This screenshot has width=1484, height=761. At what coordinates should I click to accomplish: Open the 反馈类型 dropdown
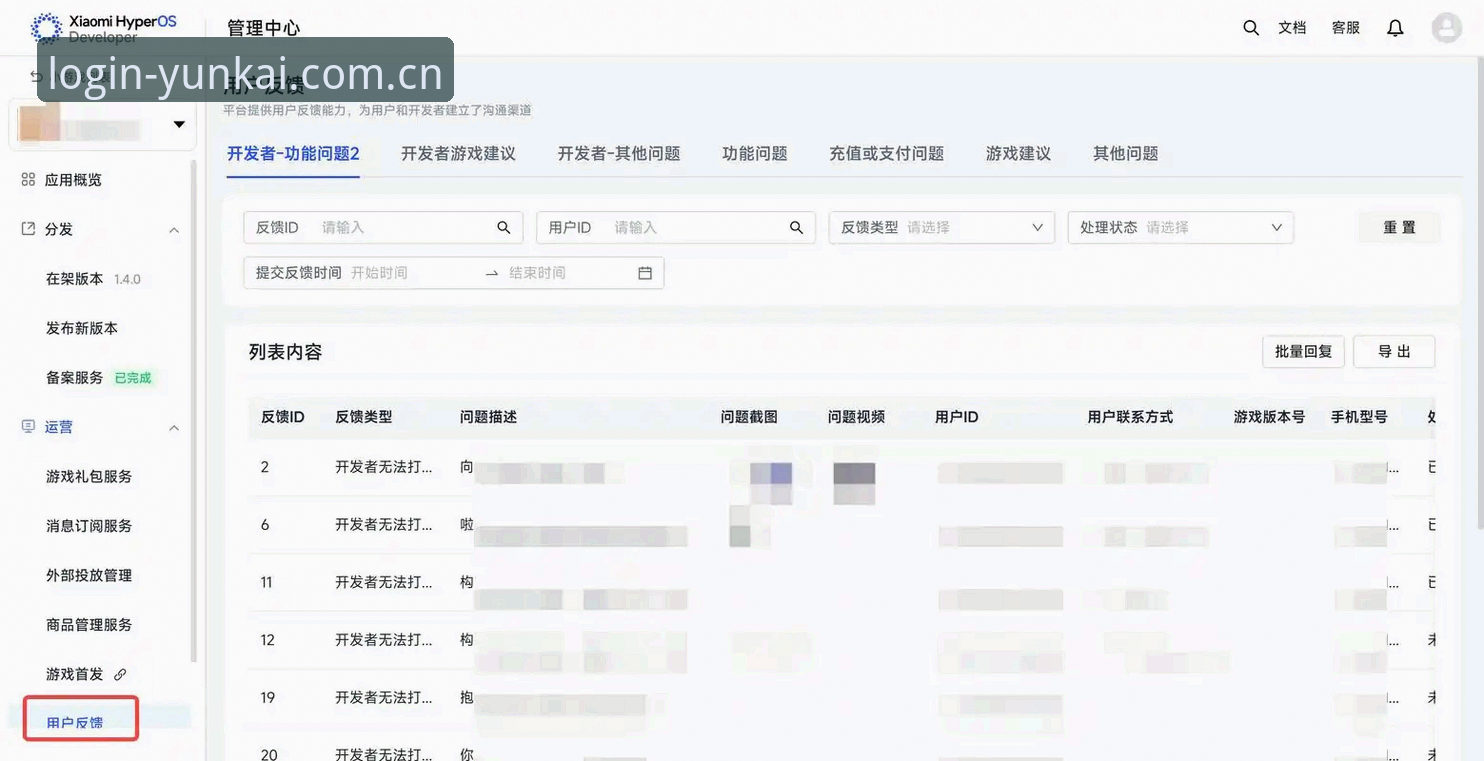tap(941, 228)
